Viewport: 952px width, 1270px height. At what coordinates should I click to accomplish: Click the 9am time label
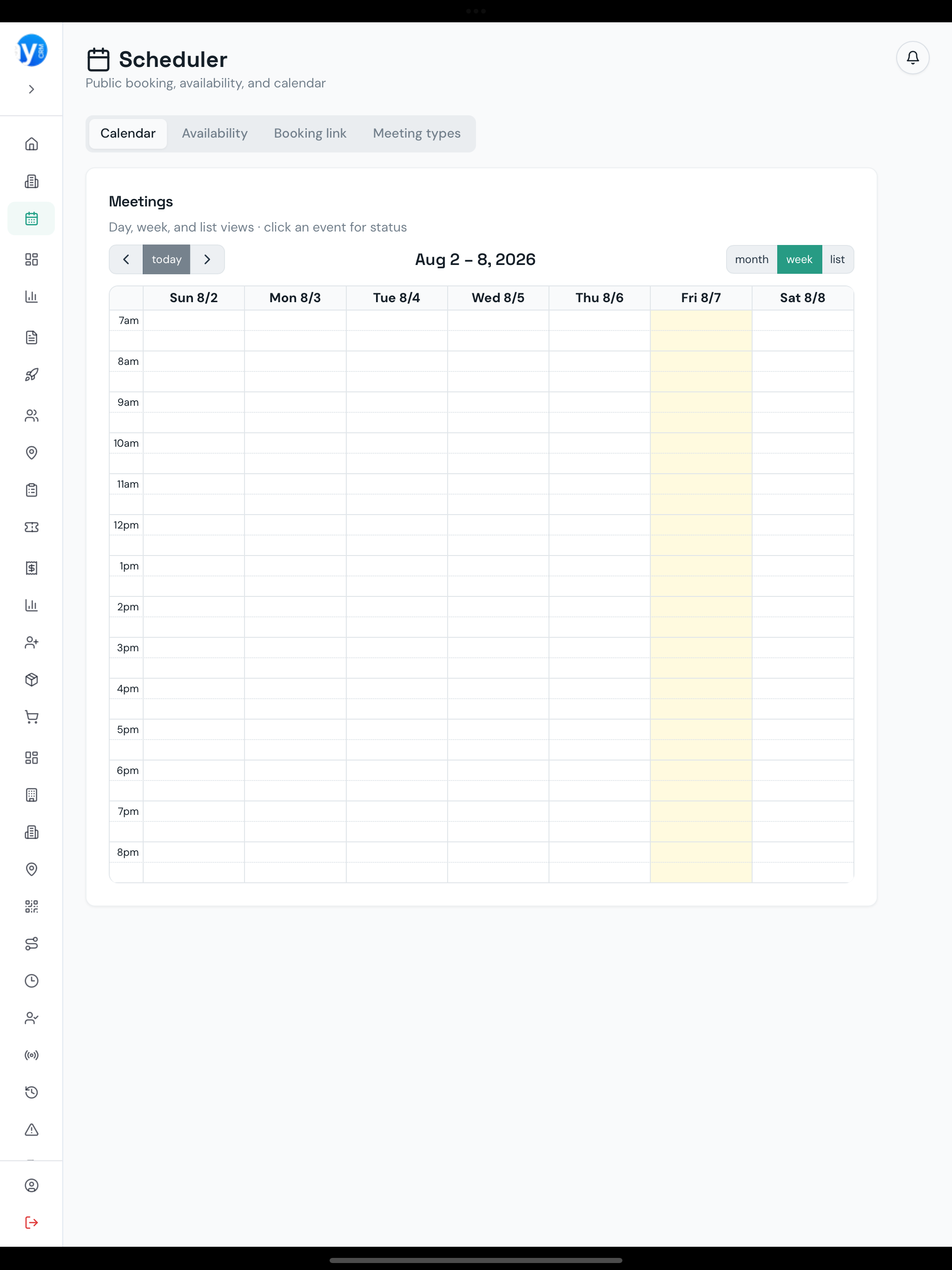pyautogui.click(x=128, y=403)
